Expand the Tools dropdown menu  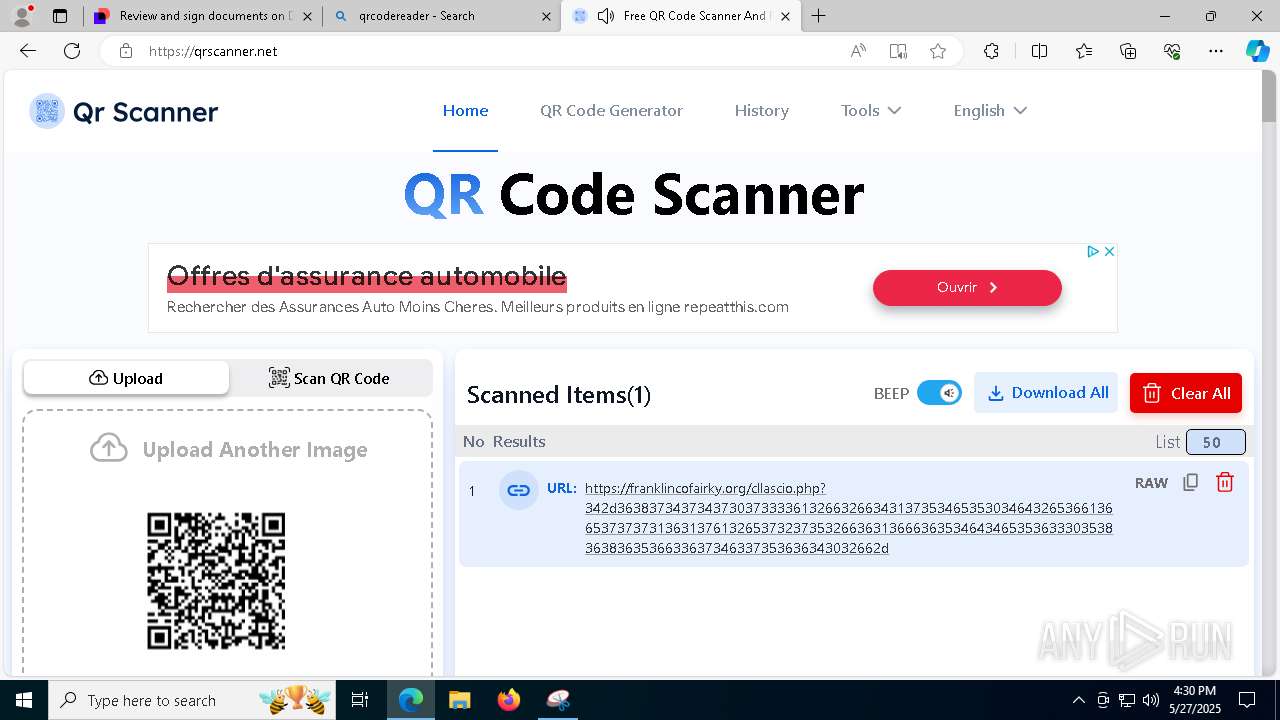(871, 111)
